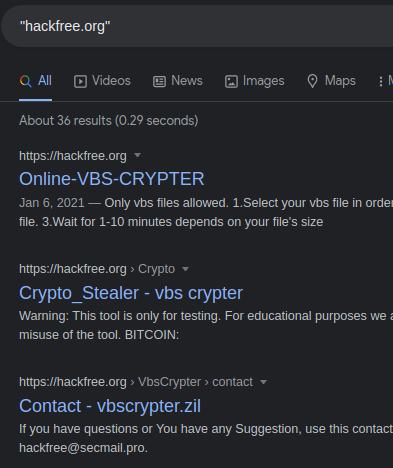Viewport: 393px width, 468px height.
Task: Click the https://hackfree.org › Crypto URL
Action: coord(97,269)
